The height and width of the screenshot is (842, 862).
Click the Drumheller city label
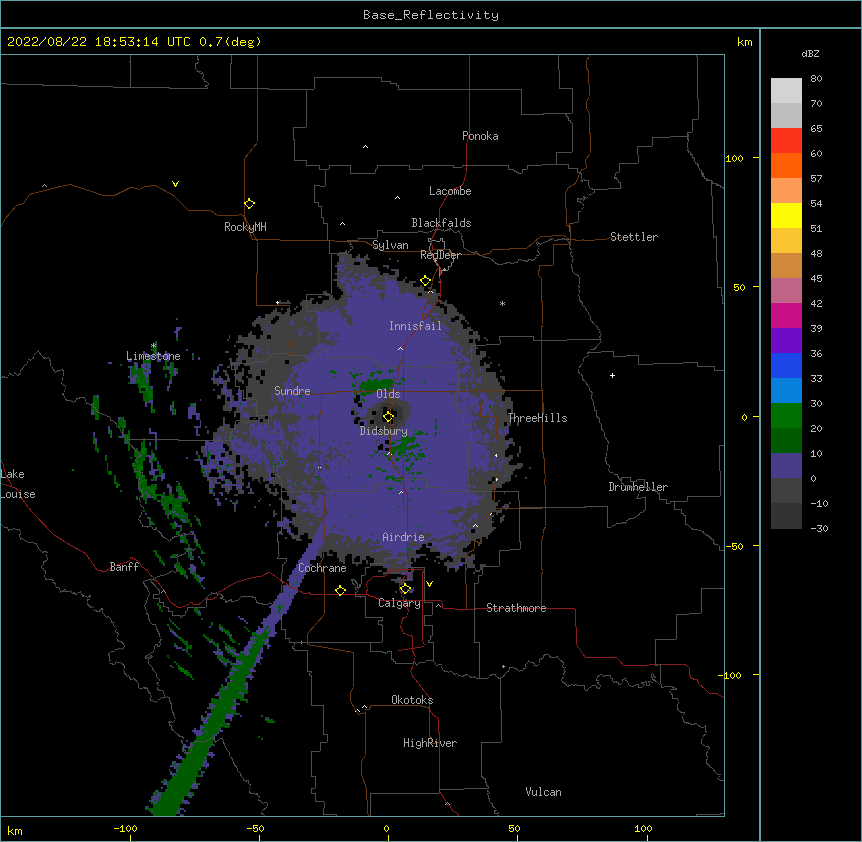click(638, 487)
